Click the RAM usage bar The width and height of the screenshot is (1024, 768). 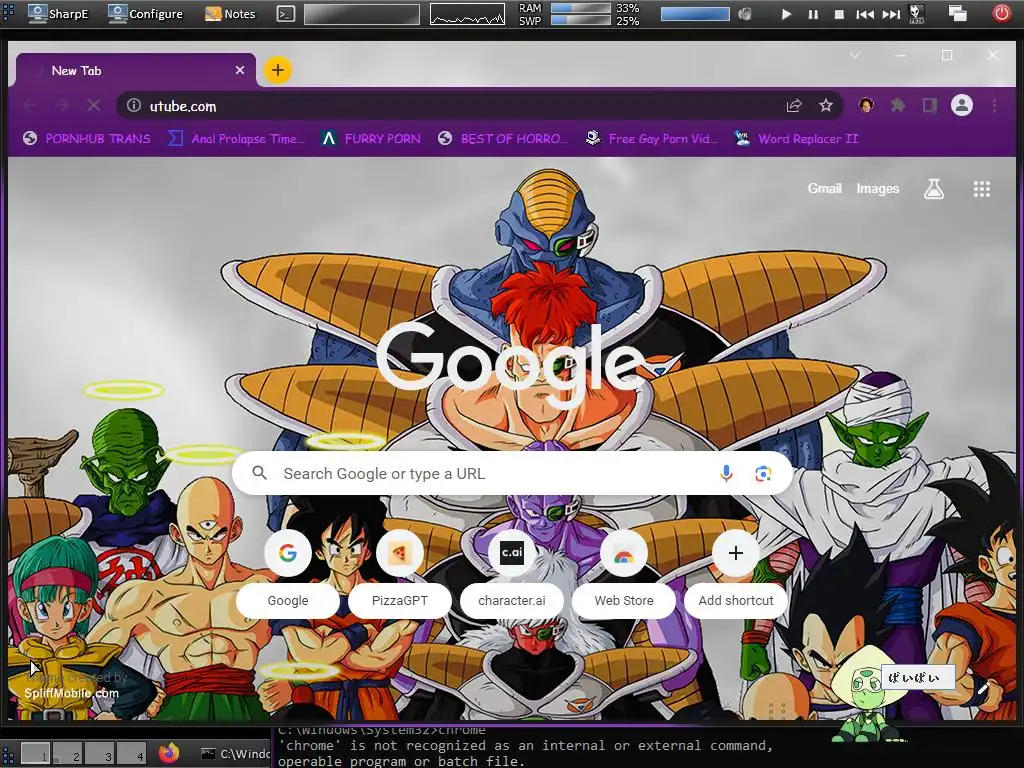coord(581,8)
